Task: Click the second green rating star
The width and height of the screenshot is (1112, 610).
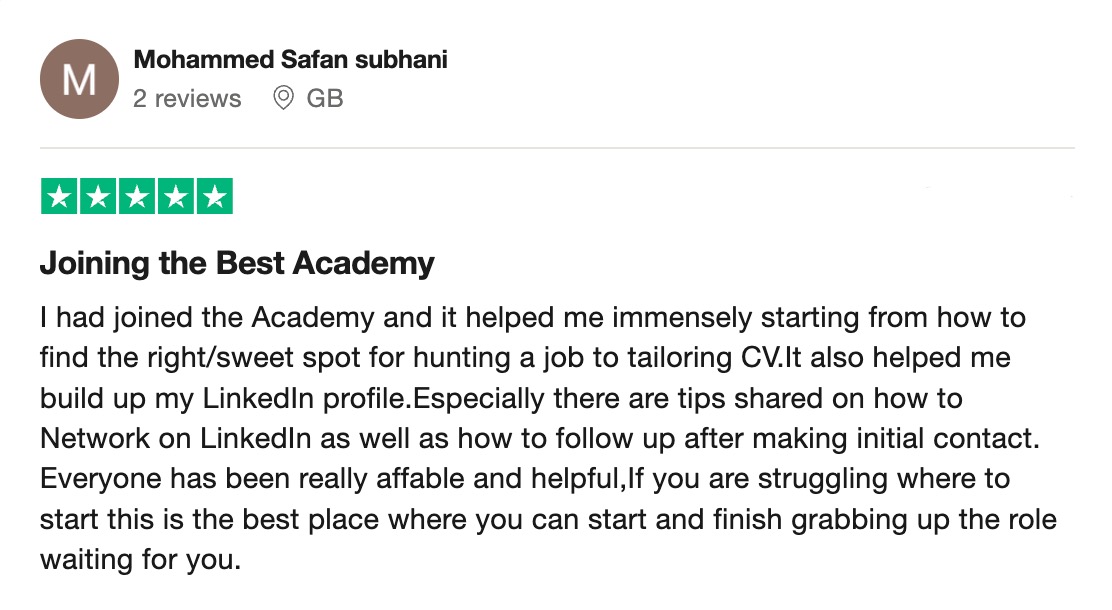Action: coord(98,196)
